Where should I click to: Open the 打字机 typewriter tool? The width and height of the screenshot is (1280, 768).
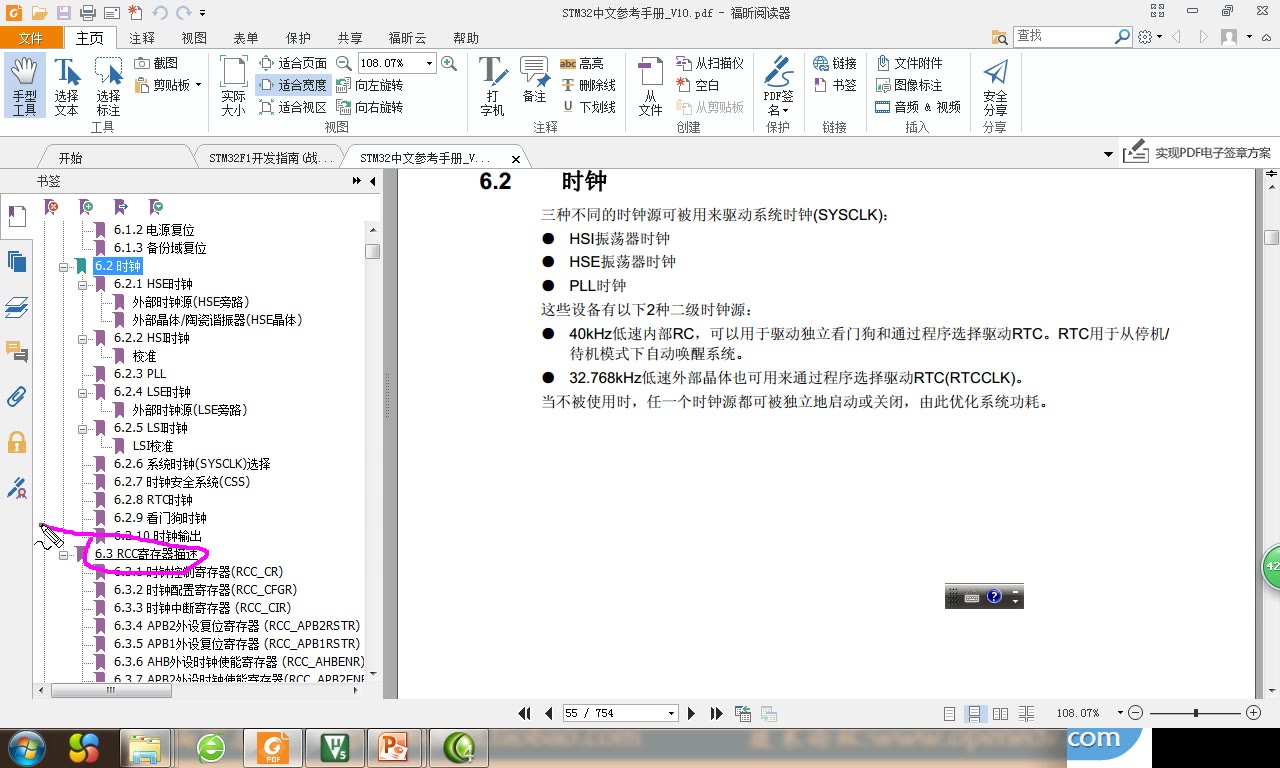click(492, 84)
